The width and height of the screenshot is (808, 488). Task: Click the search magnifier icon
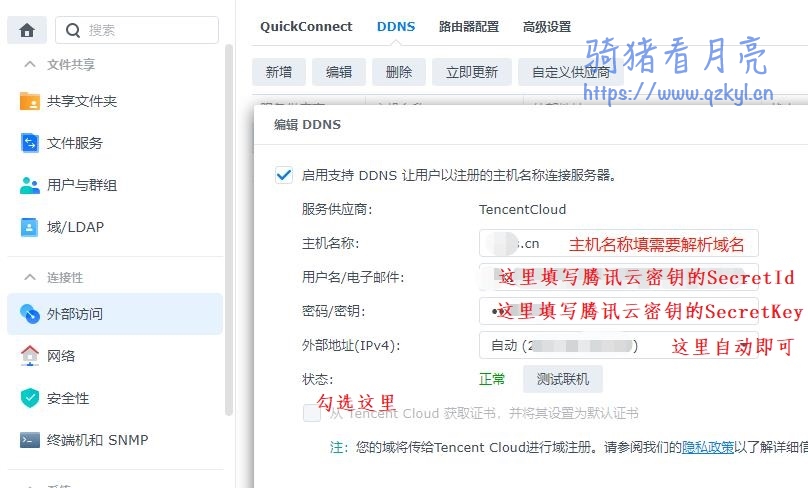(73, 30)
